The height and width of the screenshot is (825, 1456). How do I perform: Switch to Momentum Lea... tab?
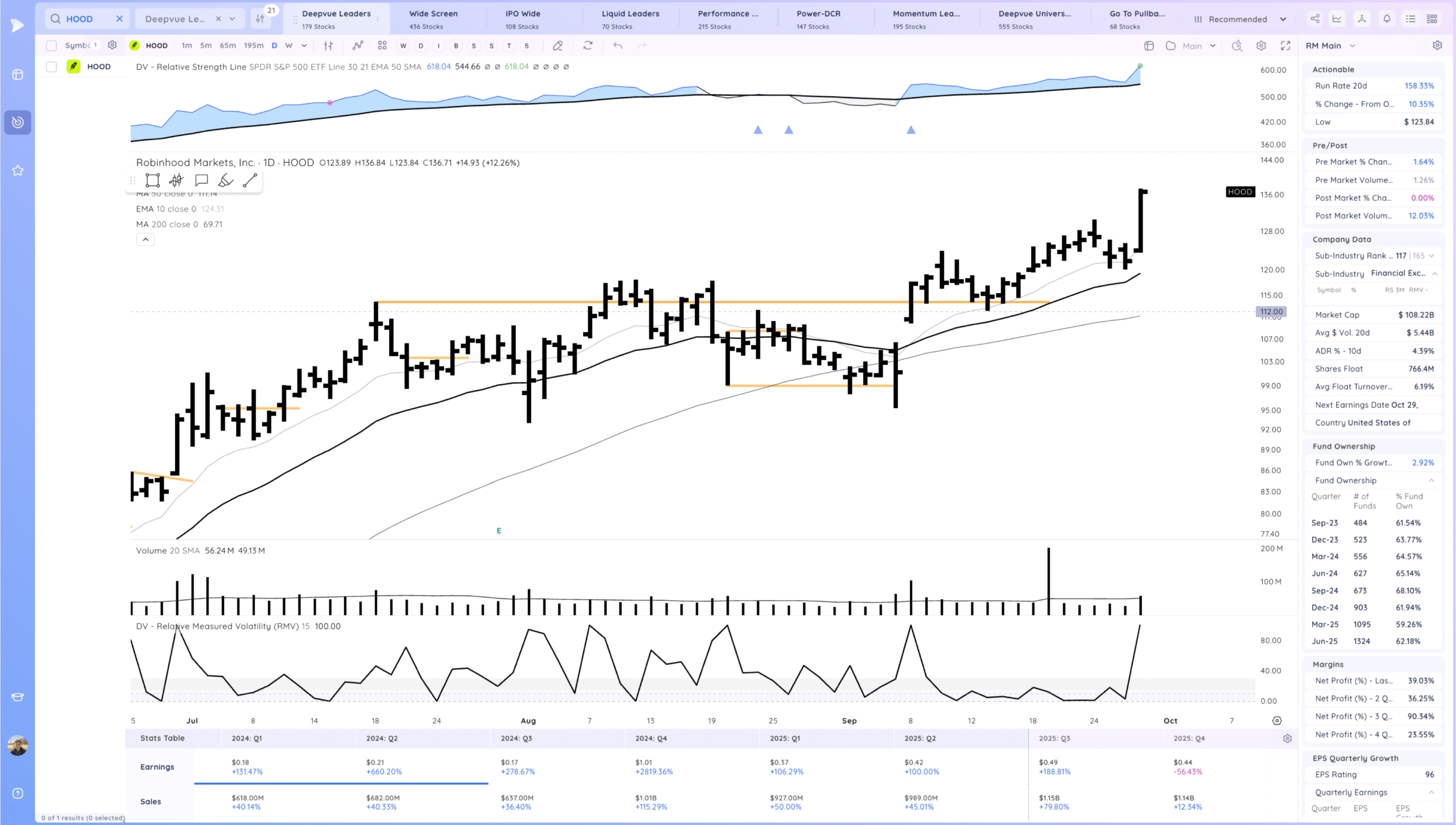coord(926,19)
